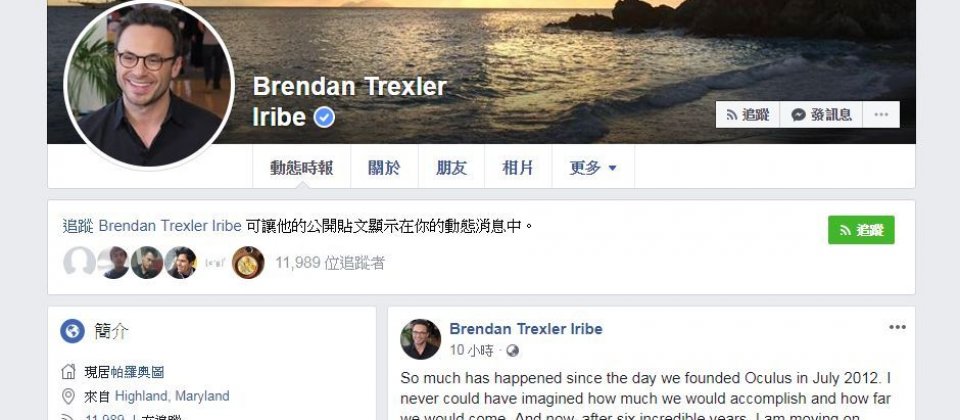960x420 pixels.
Task: Click the public globe icon beside 10 小時
Action: tap(512, 351)
